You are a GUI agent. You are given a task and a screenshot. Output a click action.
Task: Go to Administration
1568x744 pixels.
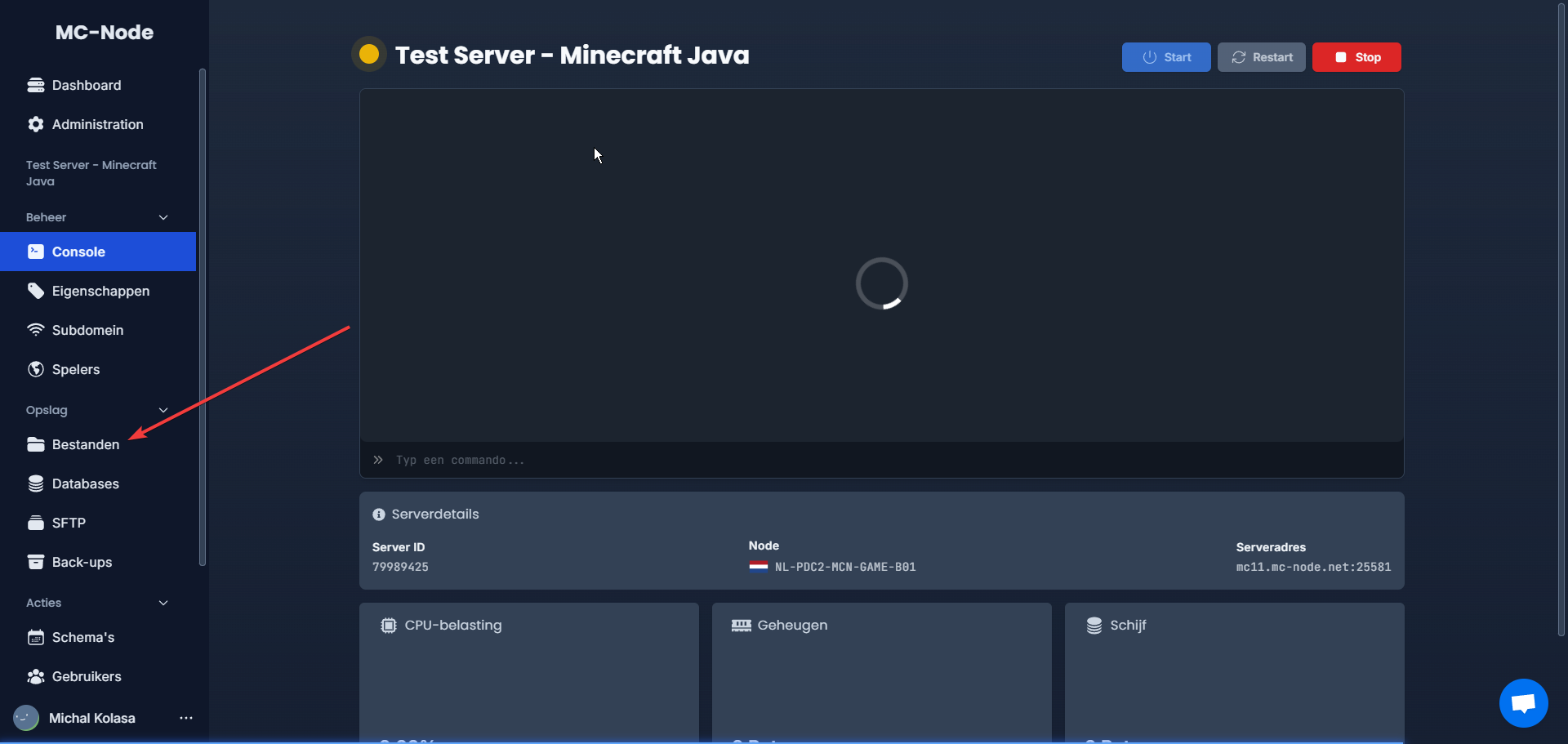(x=98, y=124)
